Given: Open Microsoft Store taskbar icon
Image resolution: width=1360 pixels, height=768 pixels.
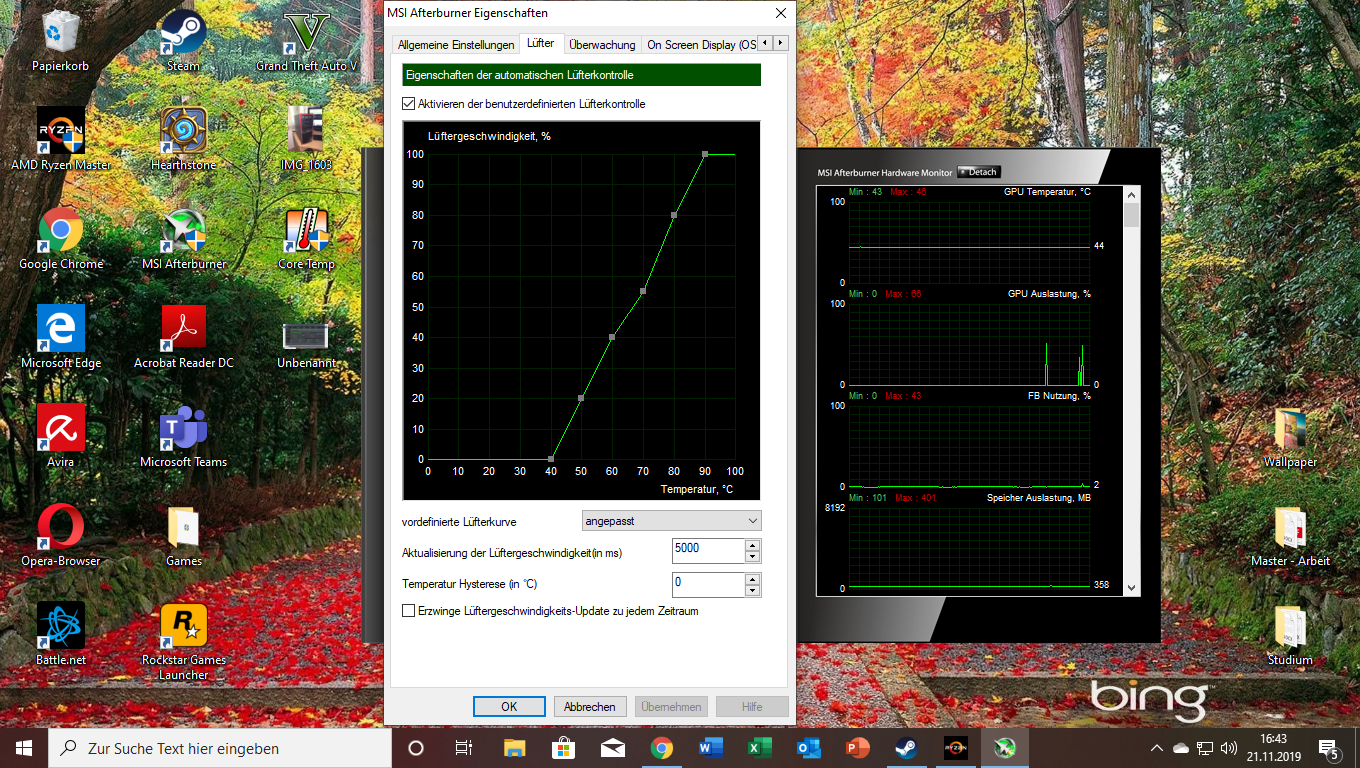Looking at the screenshot, I should coord(563,747).
